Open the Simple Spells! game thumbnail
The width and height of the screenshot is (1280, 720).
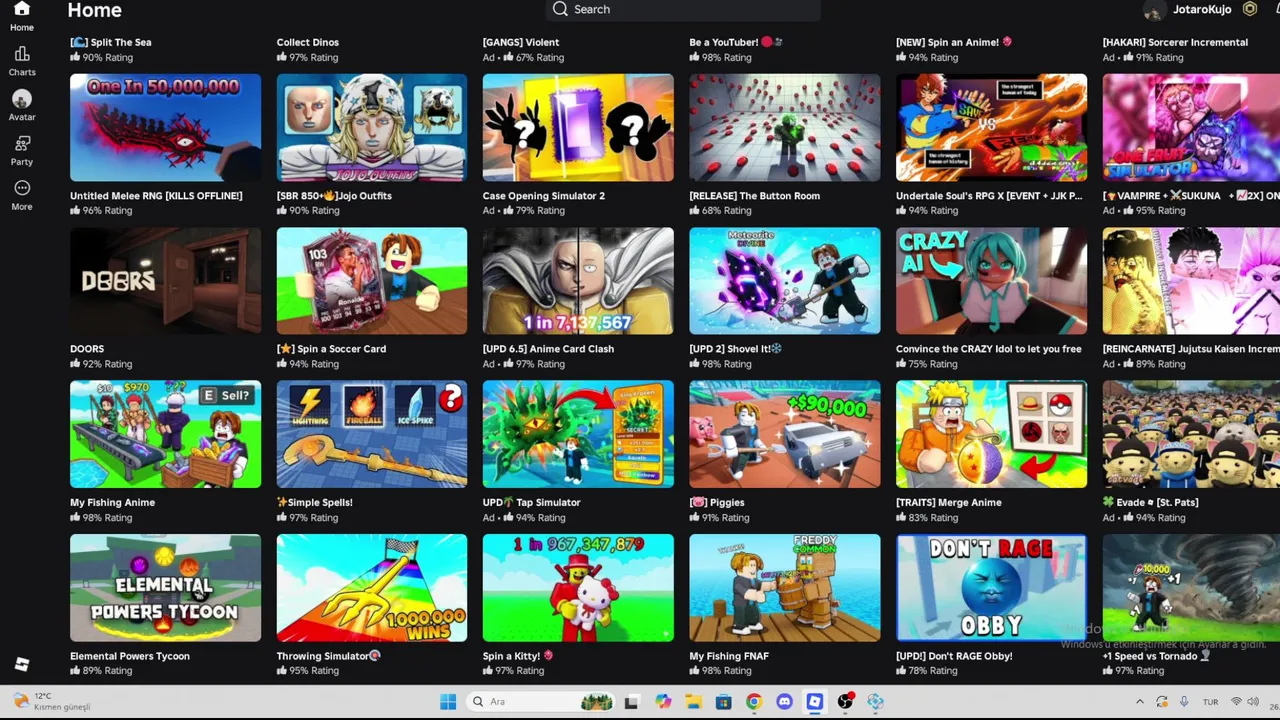(372, 434)
